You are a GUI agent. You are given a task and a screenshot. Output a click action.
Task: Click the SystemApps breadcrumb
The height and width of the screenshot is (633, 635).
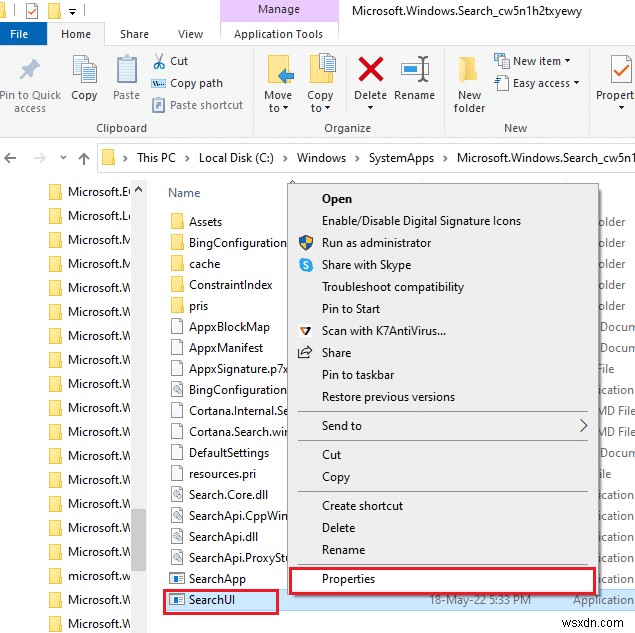click(401, 158)
